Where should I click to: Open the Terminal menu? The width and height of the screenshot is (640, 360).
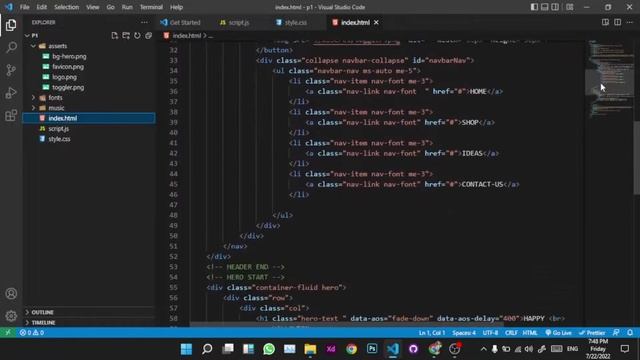coord(151,7)
